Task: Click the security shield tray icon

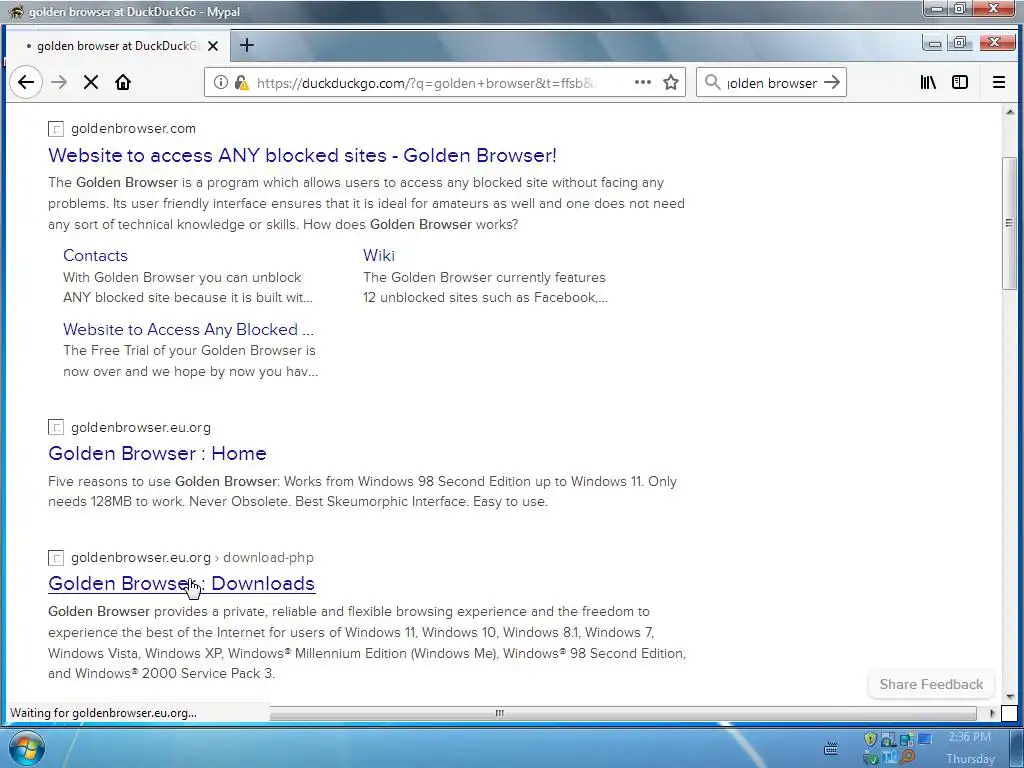Action: pos(870,739)
